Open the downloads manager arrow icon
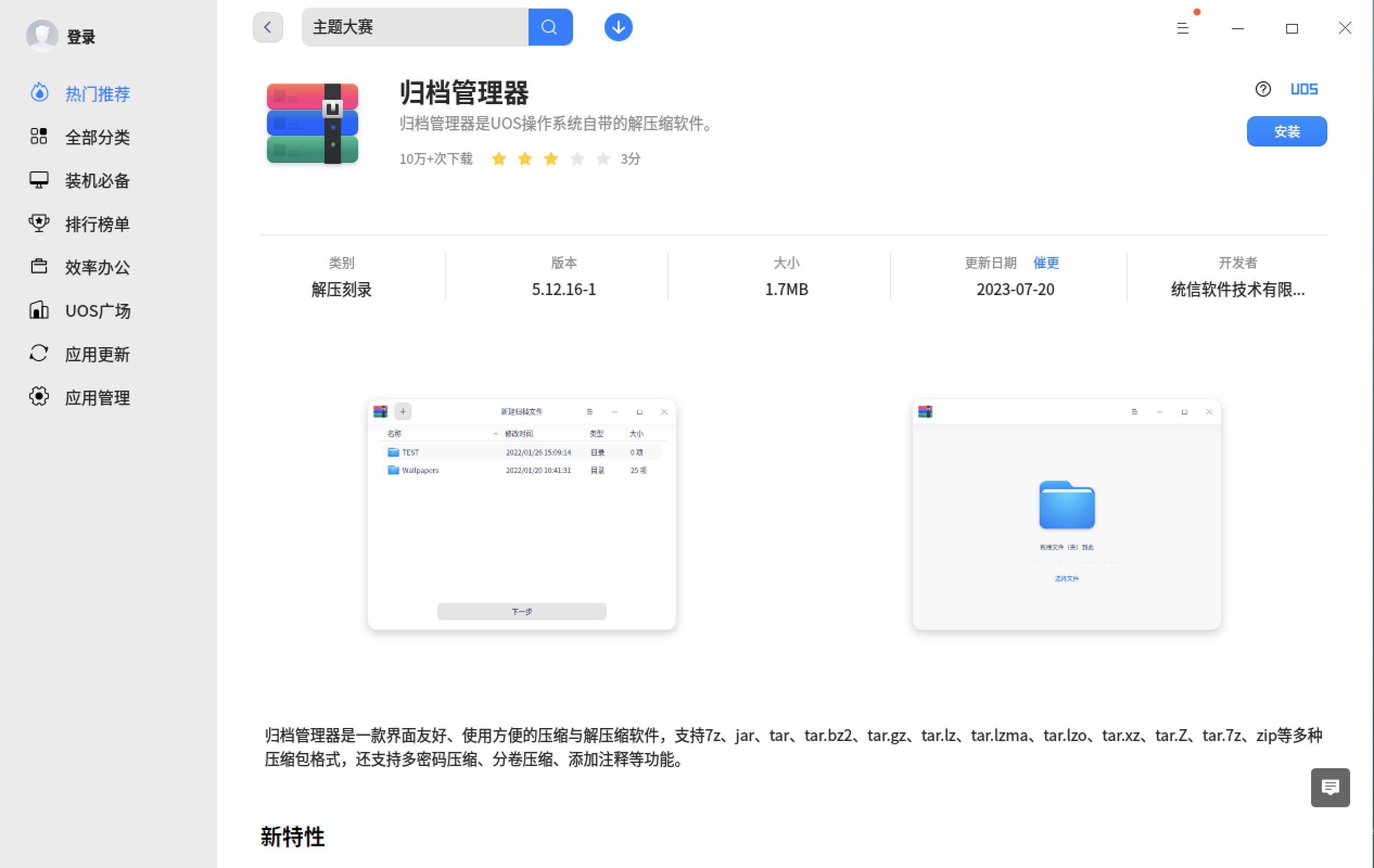Image resolution: width=1374 pixels, height=868 pixels. click(x=618, y=27)
